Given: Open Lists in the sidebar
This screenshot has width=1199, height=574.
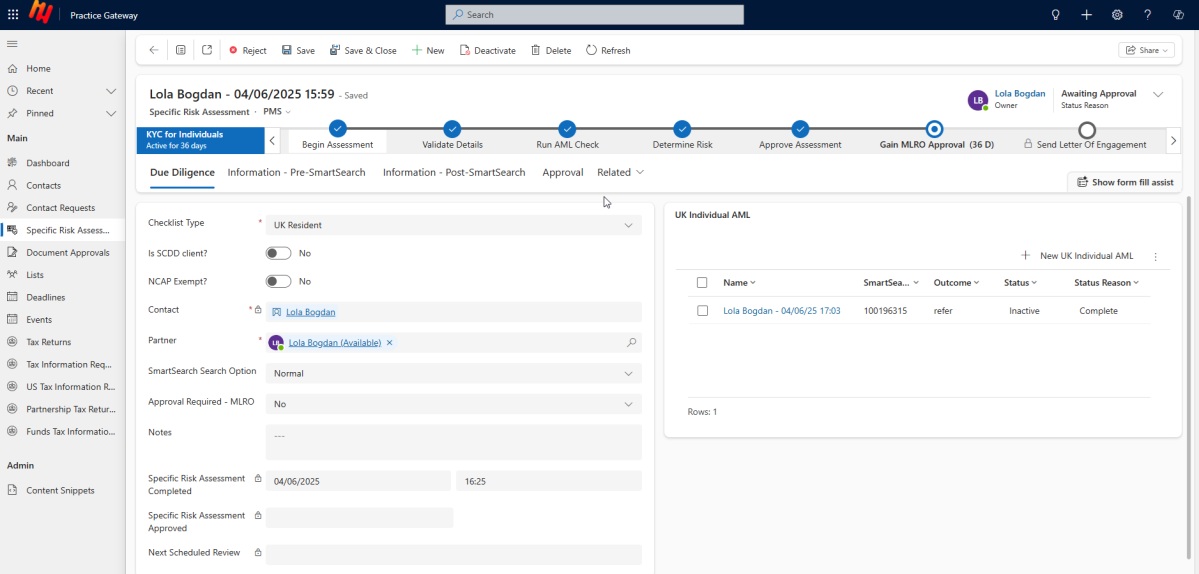Looking at the screenshot, I should [34, 275].
